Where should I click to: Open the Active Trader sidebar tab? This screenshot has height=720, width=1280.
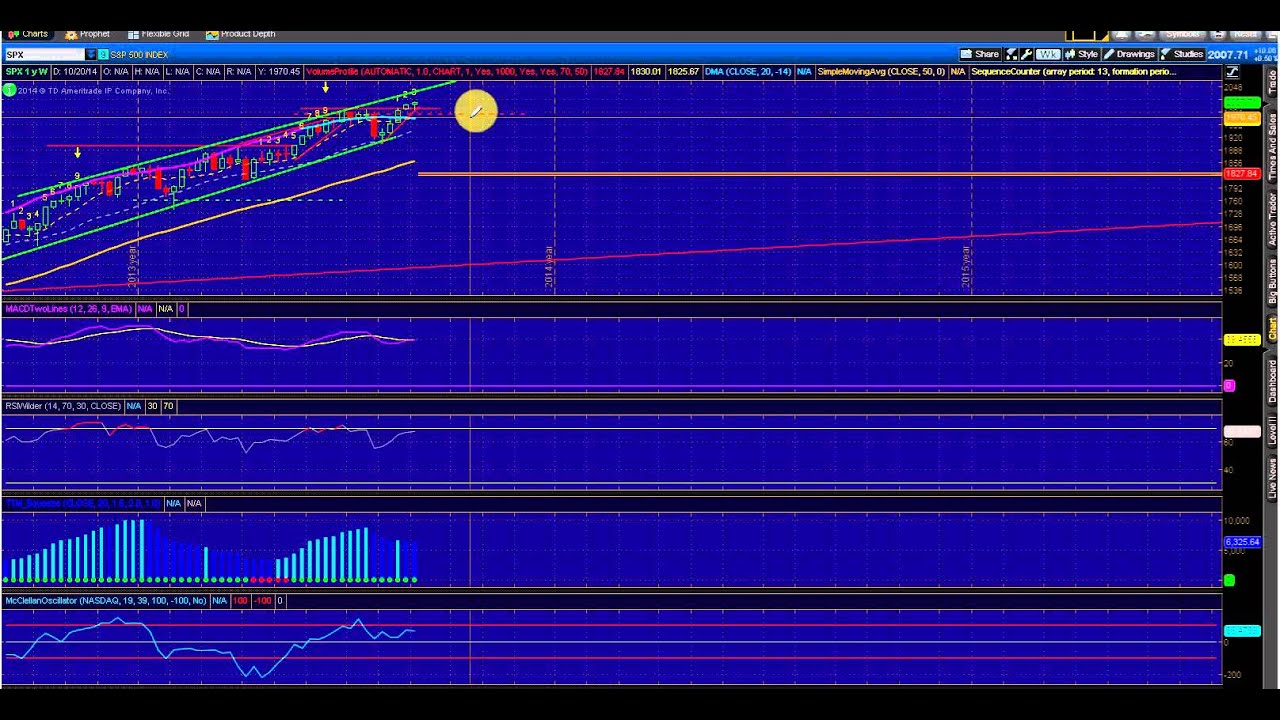click(1273, 219)
